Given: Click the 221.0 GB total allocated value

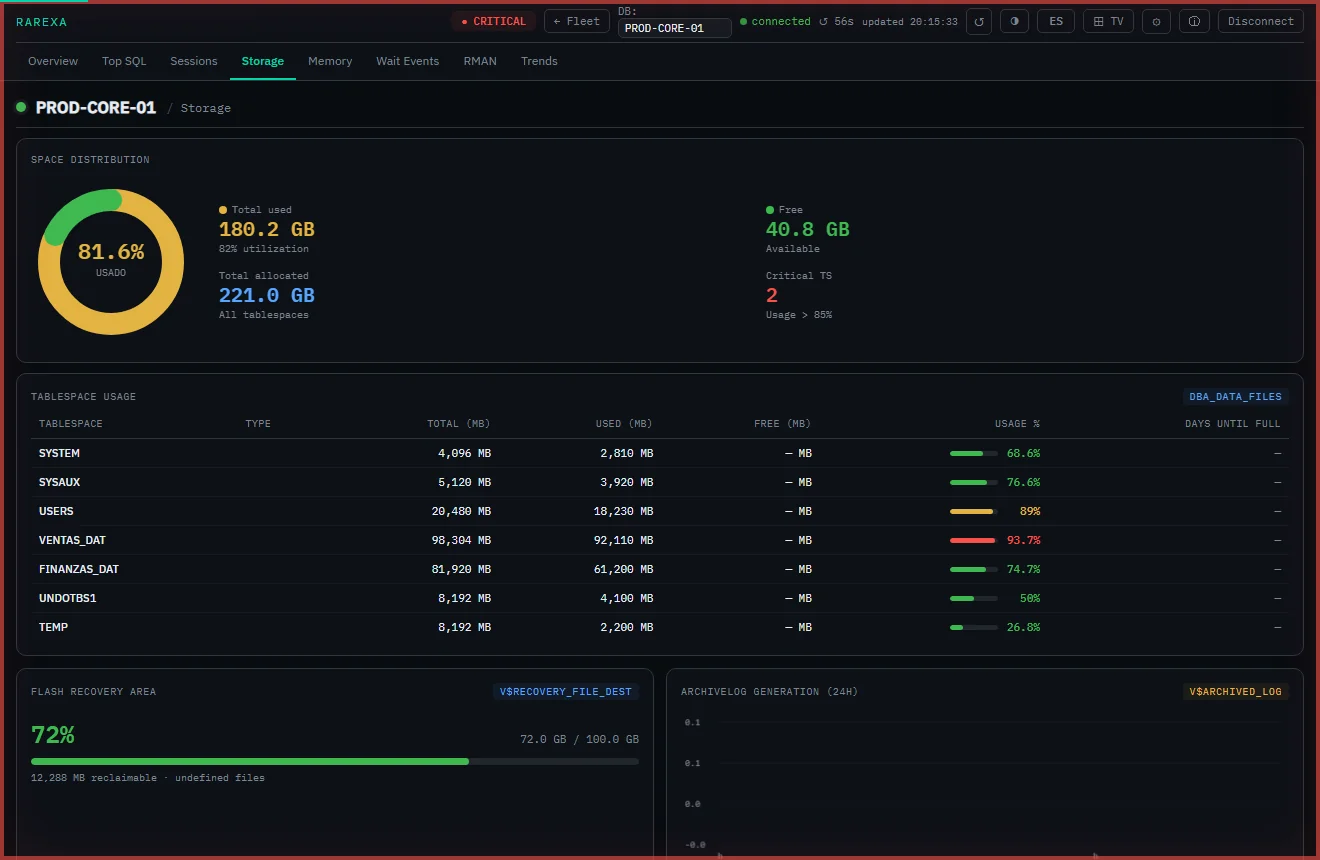Looking at the screenshot, I should 267,295.
